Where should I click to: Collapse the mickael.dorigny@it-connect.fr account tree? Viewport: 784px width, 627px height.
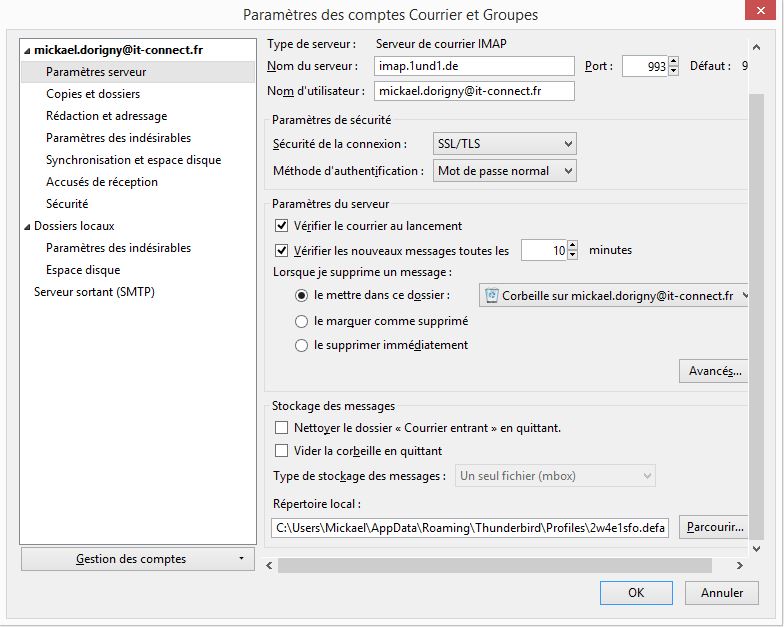[x=27, y=50]
